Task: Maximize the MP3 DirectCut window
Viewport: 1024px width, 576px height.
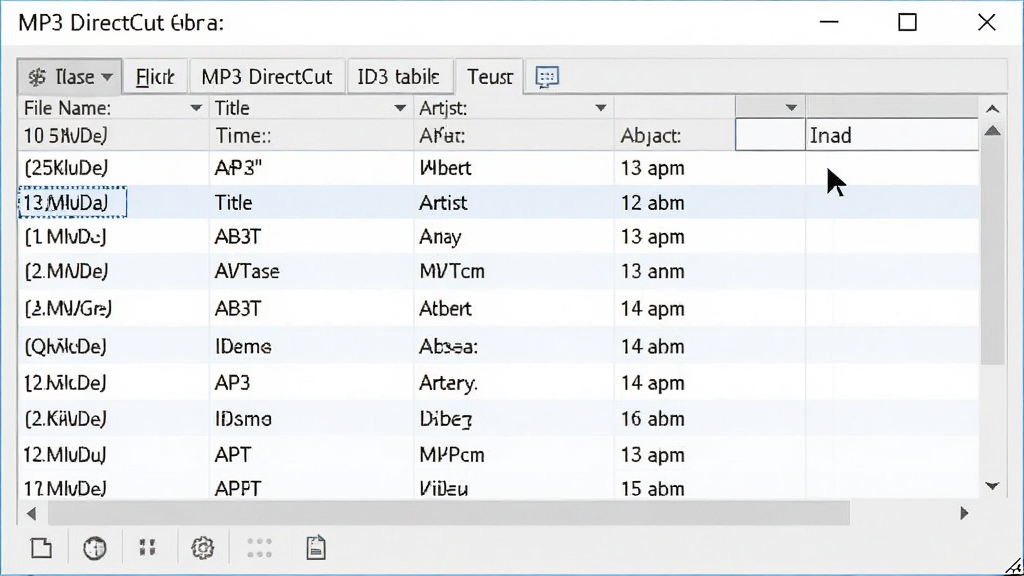Action: pos(907,22)
